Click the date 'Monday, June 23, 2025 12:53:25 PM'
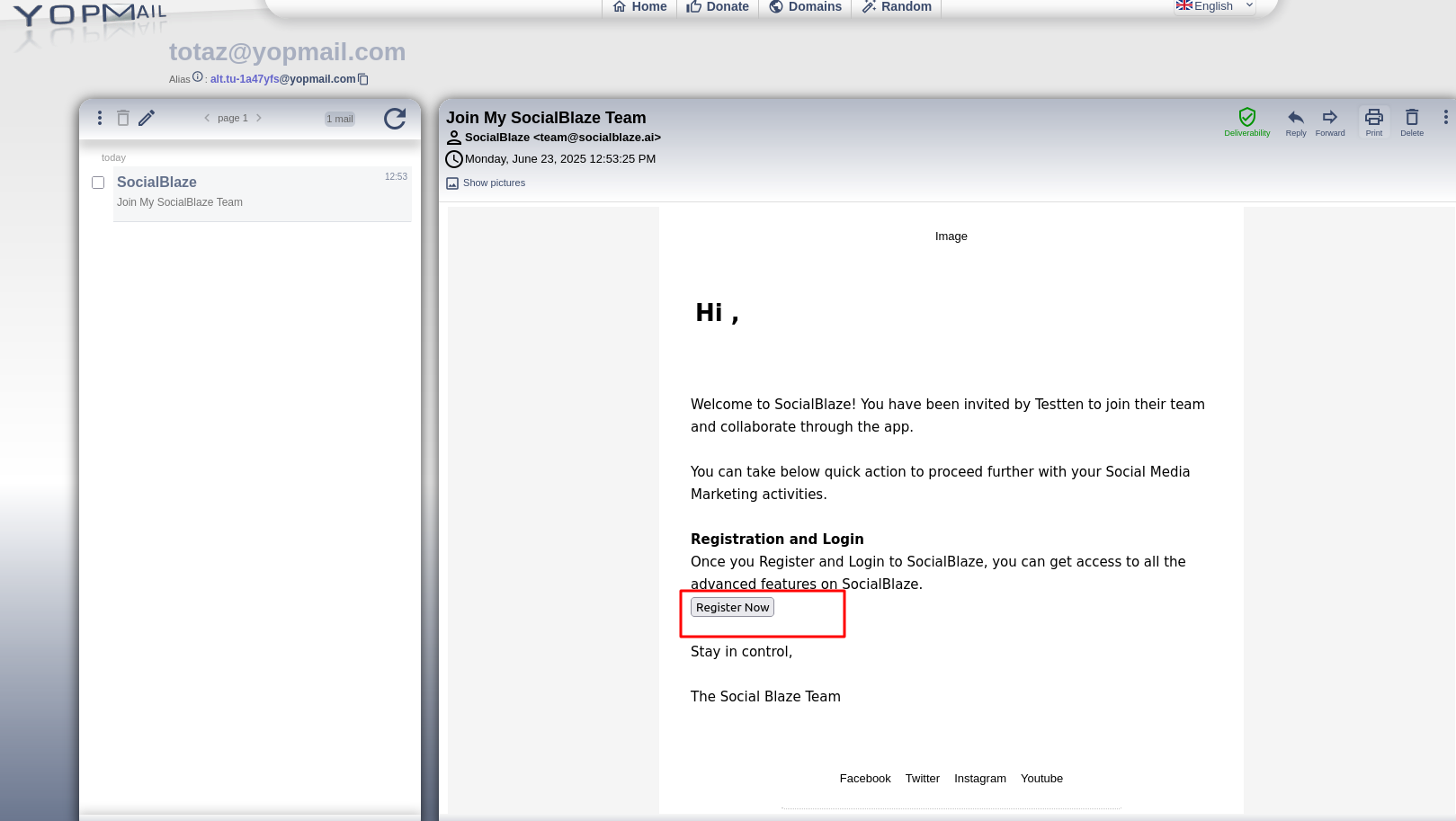 click(x=560, y=159)
